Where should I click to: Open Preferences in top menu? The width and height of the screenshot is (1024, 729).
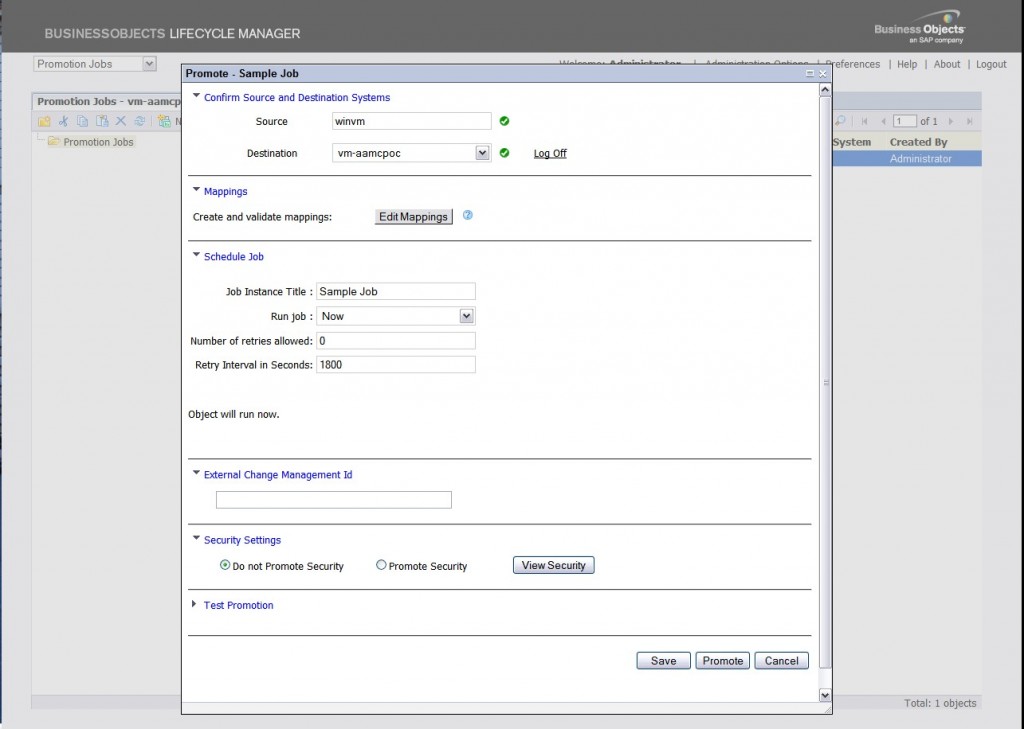(x=853, y=64)
